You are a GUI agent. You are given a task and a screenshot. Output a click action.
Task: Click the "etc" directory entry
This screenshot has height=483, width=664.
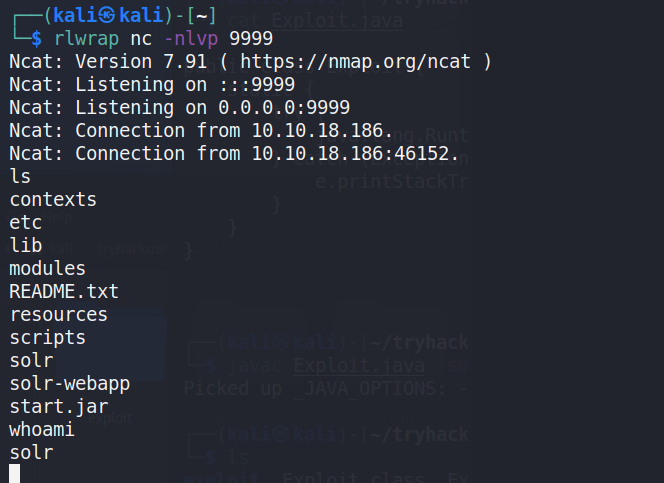[x=26, y=222]
